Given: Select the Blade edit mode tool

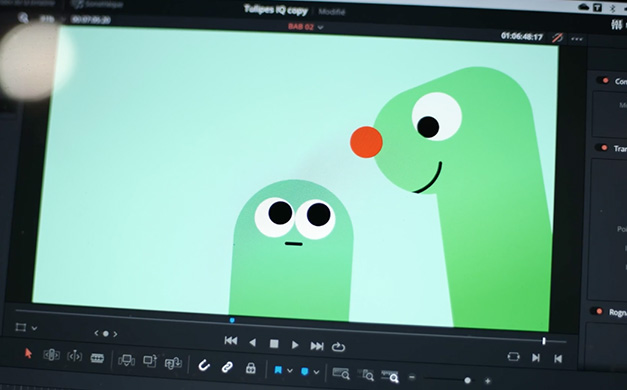Looking at the screenshot, I should [x=97, y=358].
